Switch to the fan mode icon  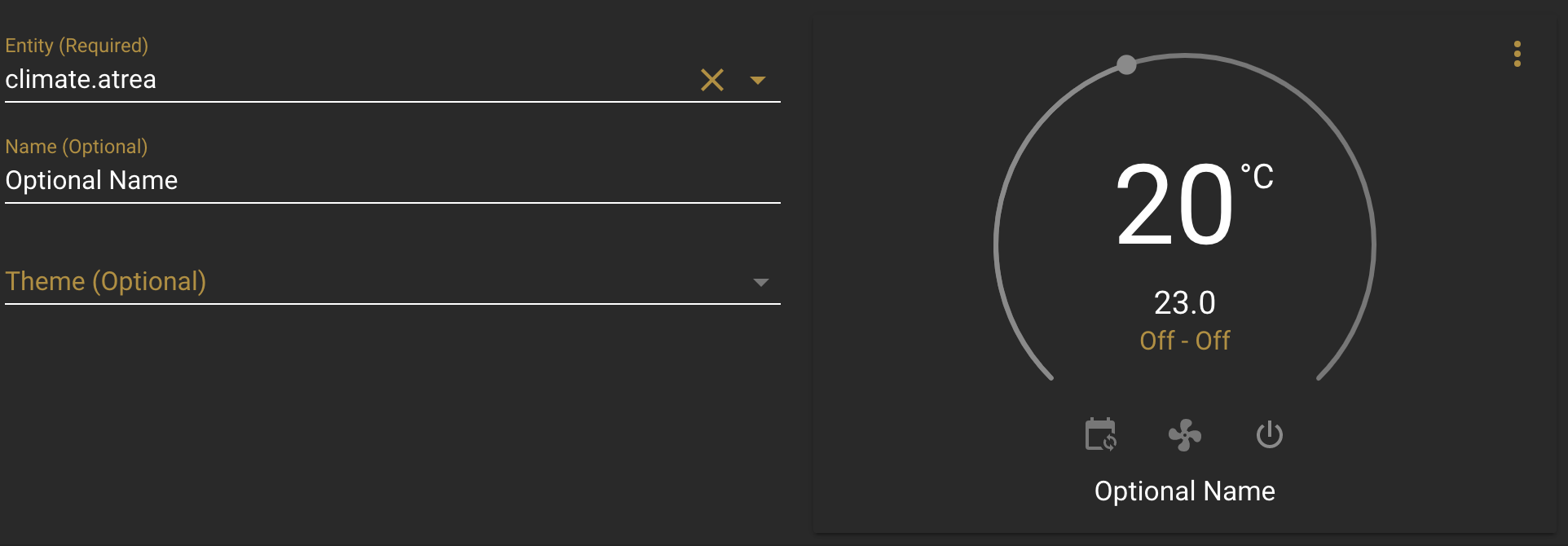pyautogui.click(x=1185, y=435)
